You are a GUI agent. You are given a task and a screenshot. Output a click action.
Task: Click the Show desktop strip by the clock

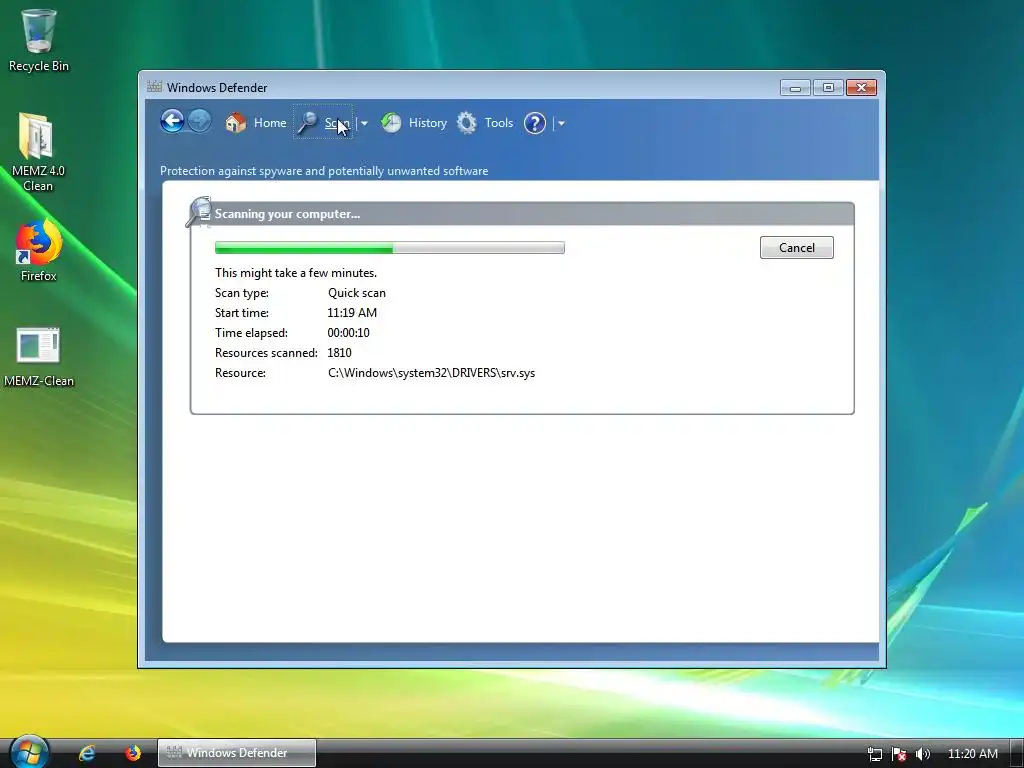pos(1017,753)
